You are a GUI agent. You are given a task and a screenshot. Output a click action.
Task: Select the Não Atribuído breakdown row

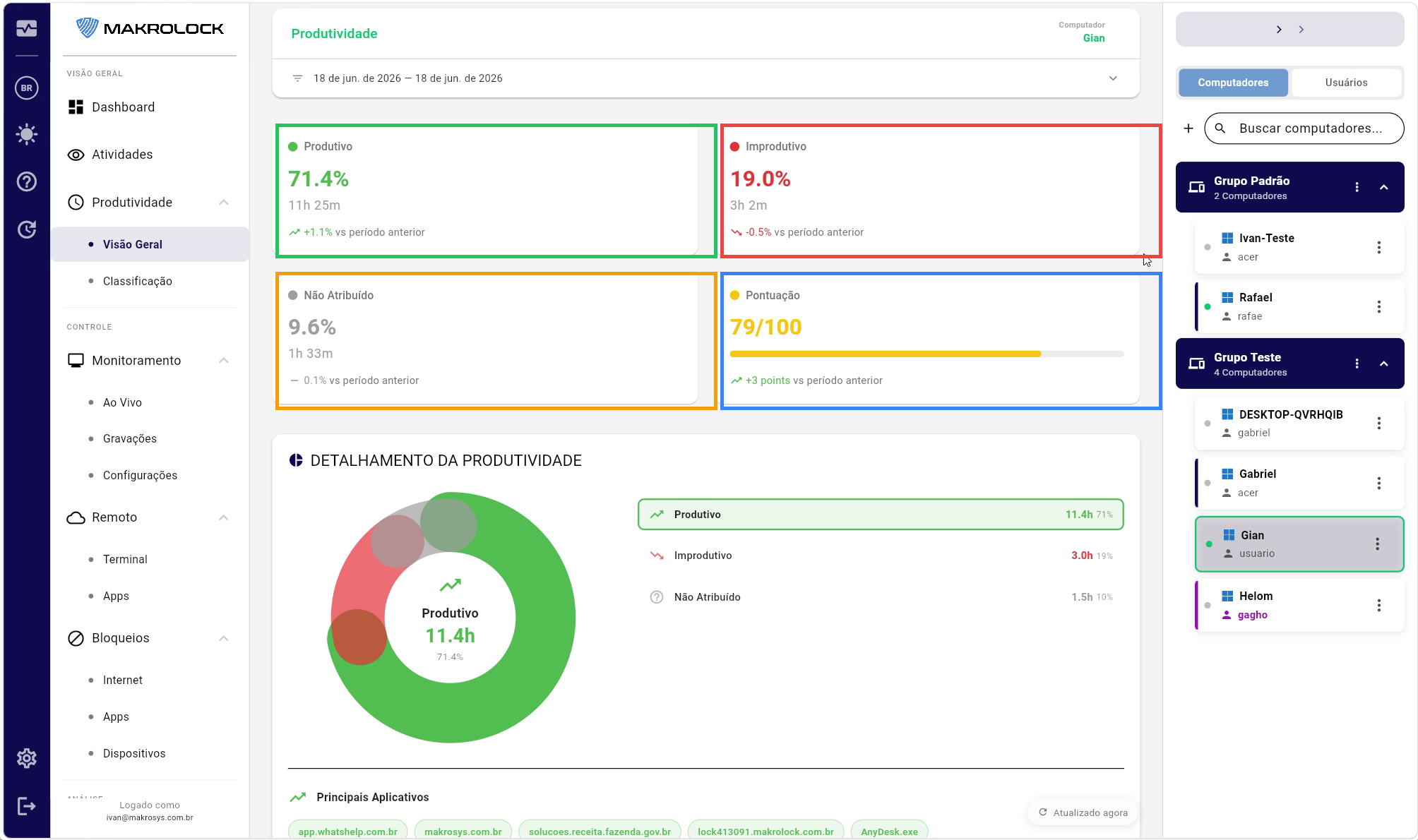[x=880, y=597]
